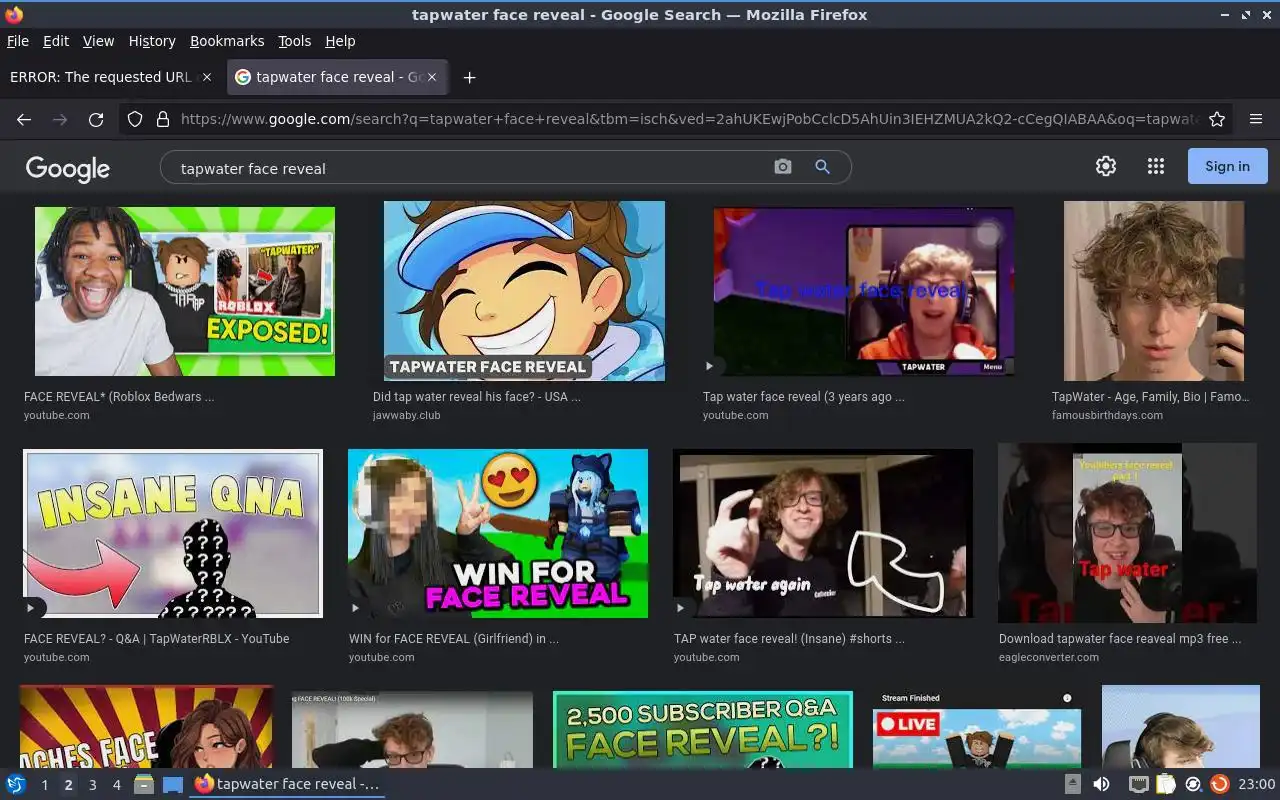Click the clock showing 23:00
Screen dimensions: 1280x800
coord(1256,784)
